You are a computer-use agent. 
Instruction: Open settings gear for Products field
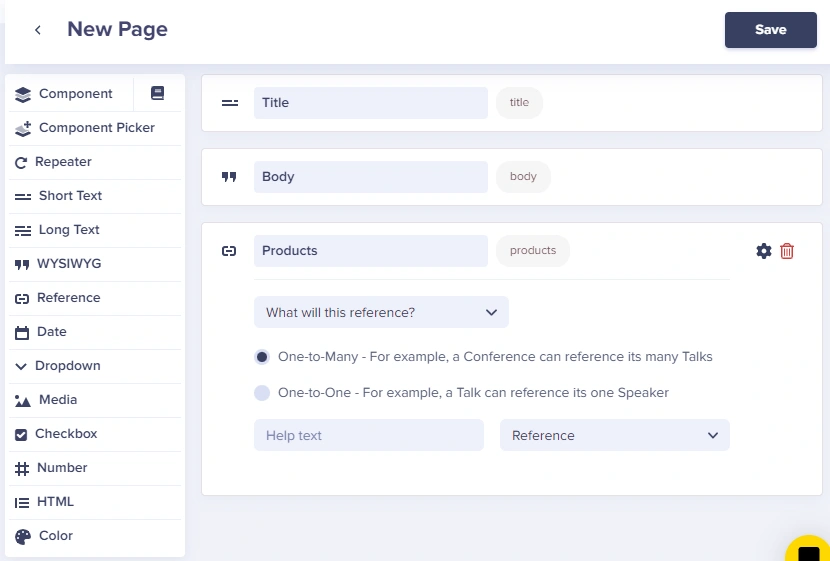[x=763, y=251]
